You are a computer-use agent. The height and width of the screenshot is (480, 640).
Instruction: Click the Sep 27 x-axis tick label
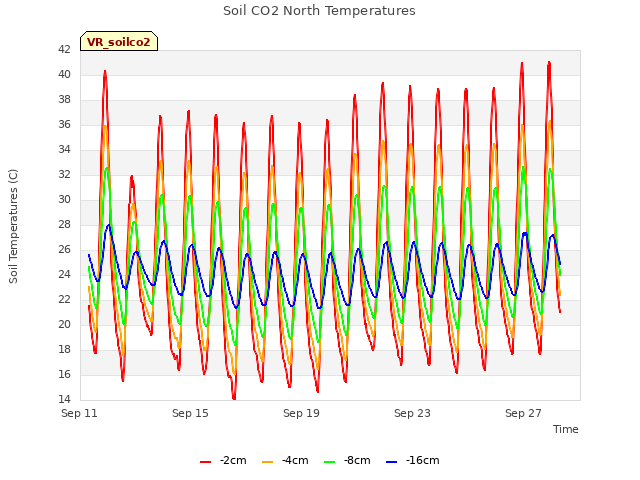click(x=523, y=413)
